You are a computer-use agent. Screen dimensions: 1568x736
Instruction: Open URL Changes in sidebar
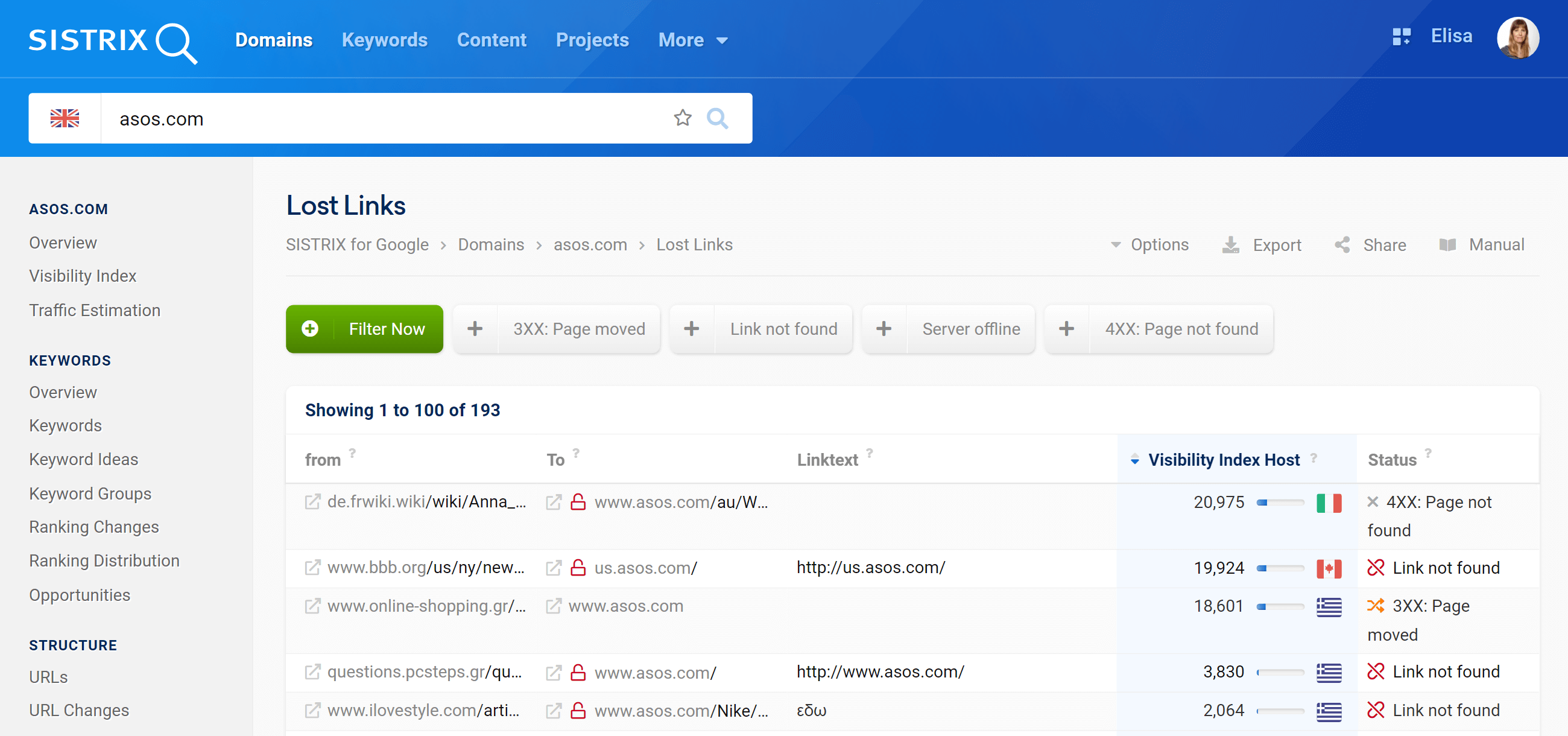click(79, 711)
